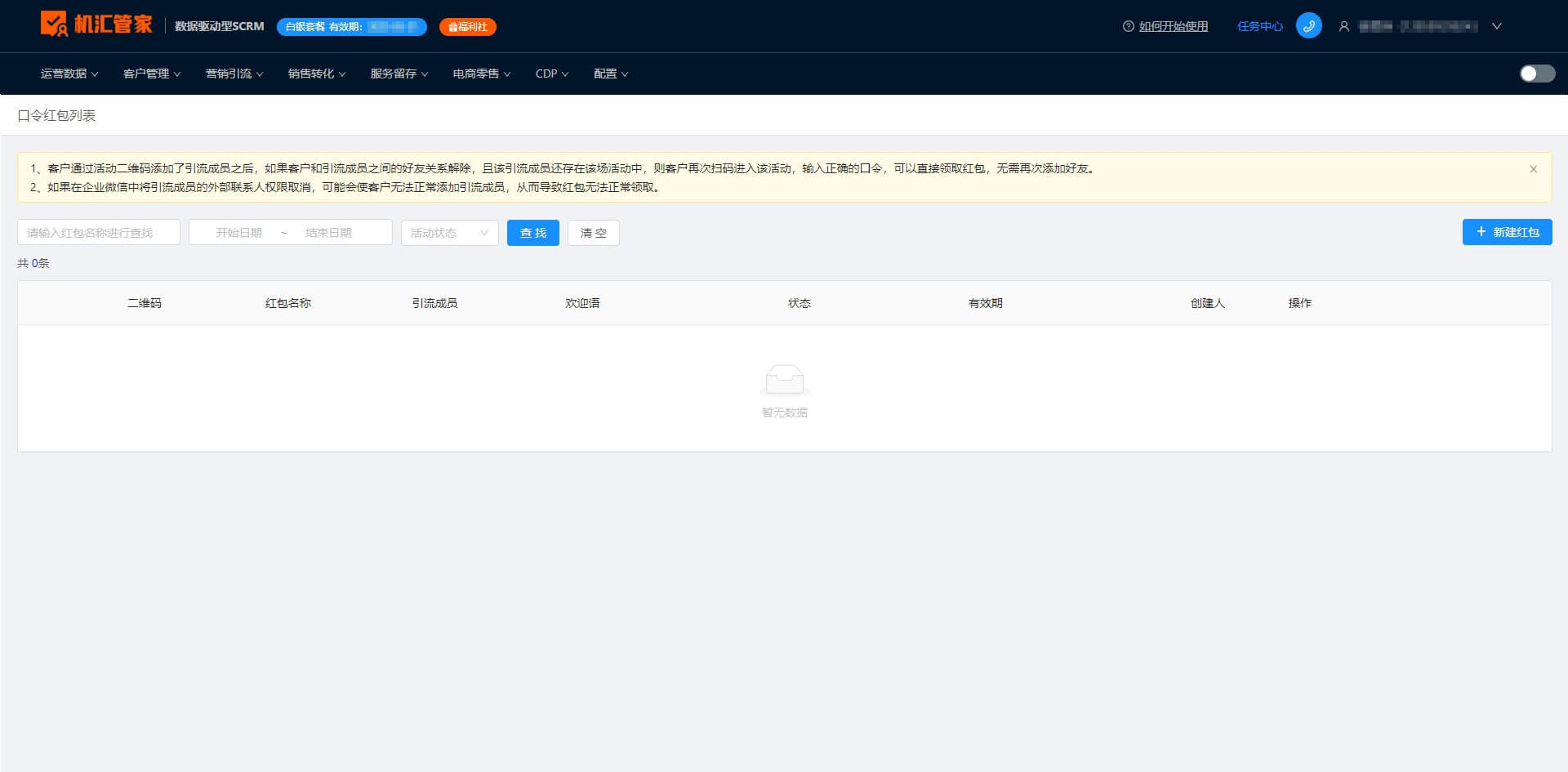The height and width of the screenshot is (772, 1568).
Task: Expand the 客户管理 menu
Action: tap(152, 74)
